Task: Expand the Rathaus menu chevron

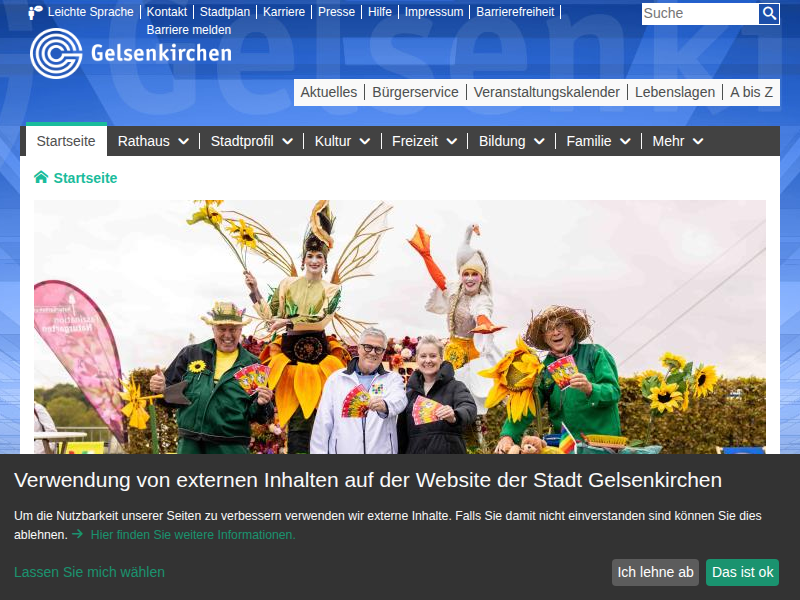Action: [184, 141]
